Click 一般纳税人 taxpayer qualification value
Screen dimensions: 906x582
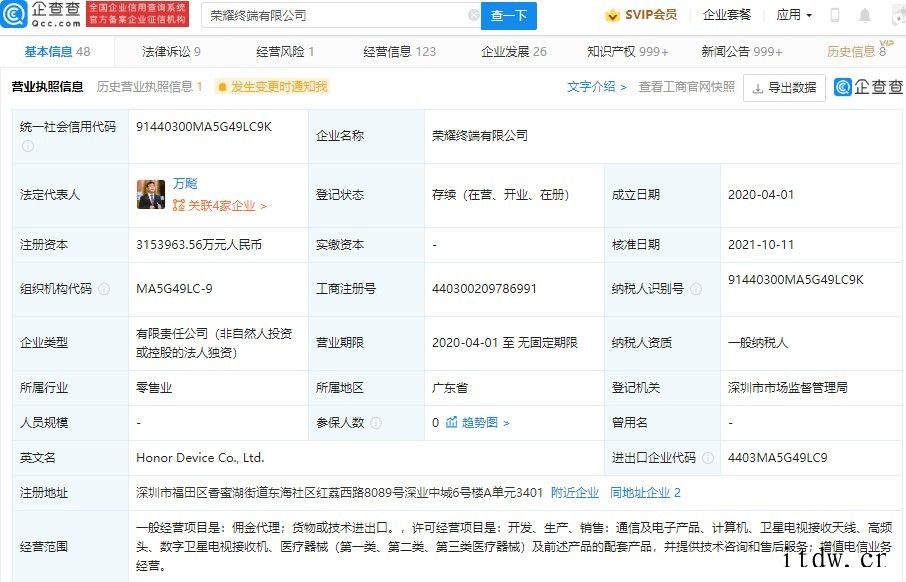758,343
